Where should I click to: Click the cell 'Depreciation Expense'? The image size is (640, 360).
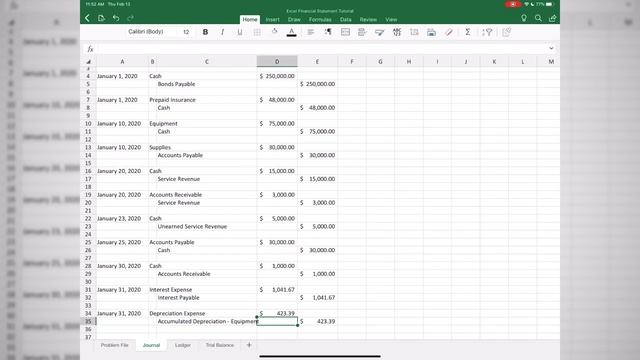coord(177,313)
